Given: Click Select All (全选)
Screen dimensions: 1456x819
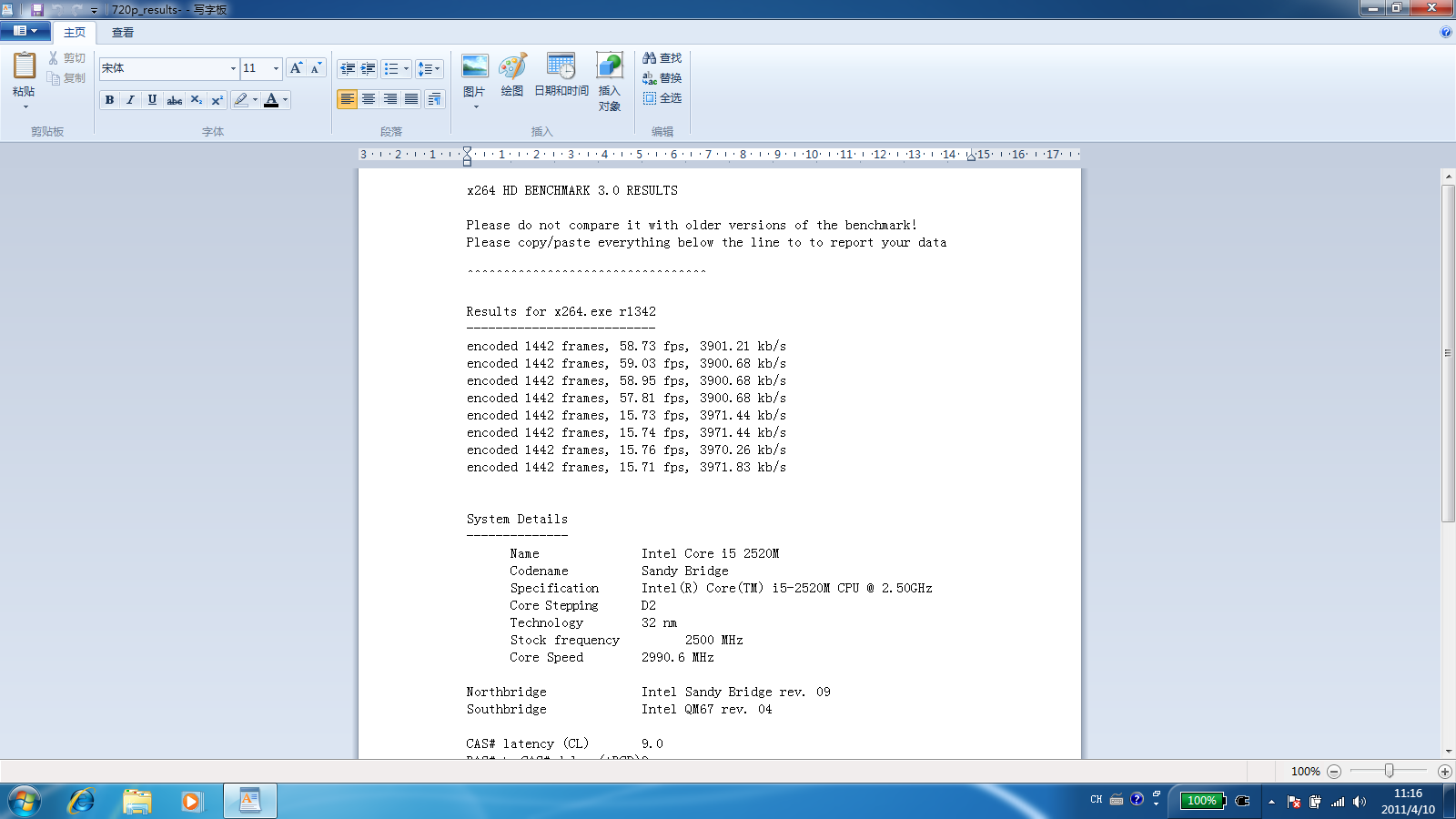Looking at the screenshot, I should click(662, 98).
